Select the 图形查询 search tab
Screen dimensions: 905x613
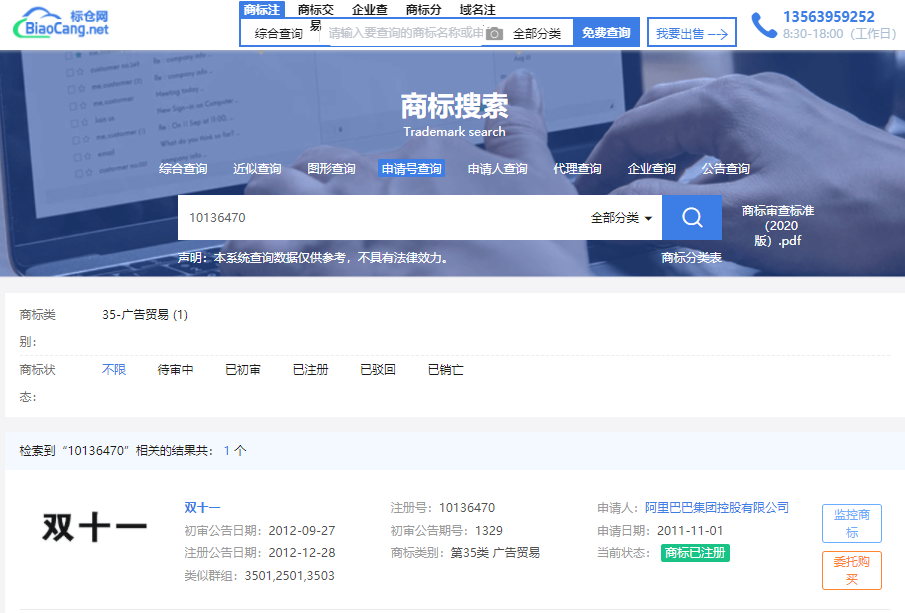pyautogui.click(x=331, y=169)
